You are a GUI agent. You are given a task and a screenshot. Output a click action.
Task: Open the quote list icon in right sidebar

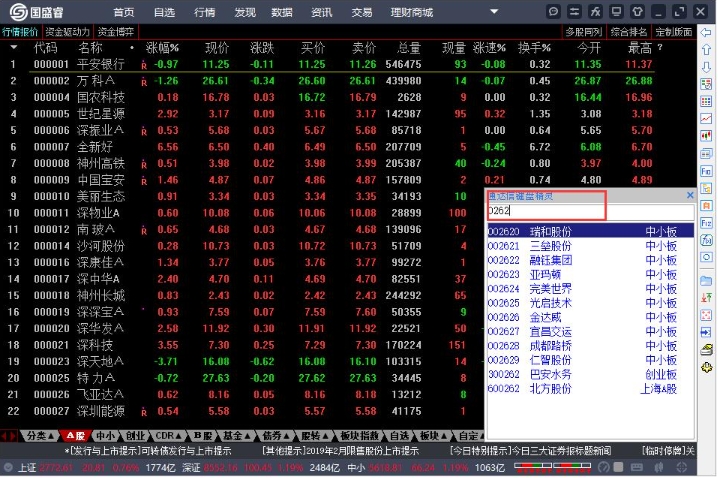(x=707, y=84)
